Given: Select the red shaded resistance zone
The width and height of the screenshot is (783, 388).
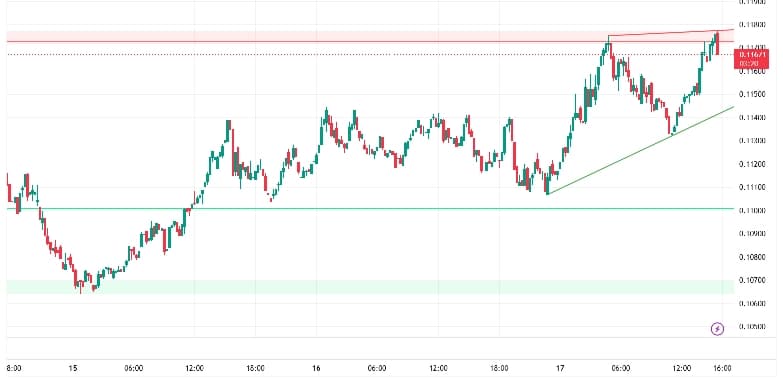Looking at the screenshot, I should (x=370, y=36).
